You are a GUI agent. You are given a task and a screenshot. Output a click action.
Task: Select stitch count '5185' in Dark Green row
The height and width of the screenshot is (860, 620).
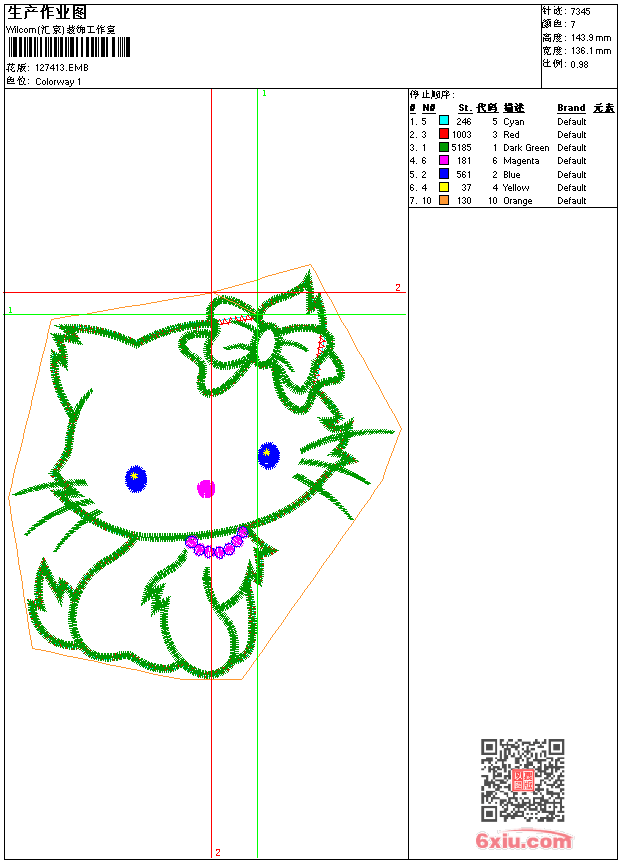[x=461, y=148]
